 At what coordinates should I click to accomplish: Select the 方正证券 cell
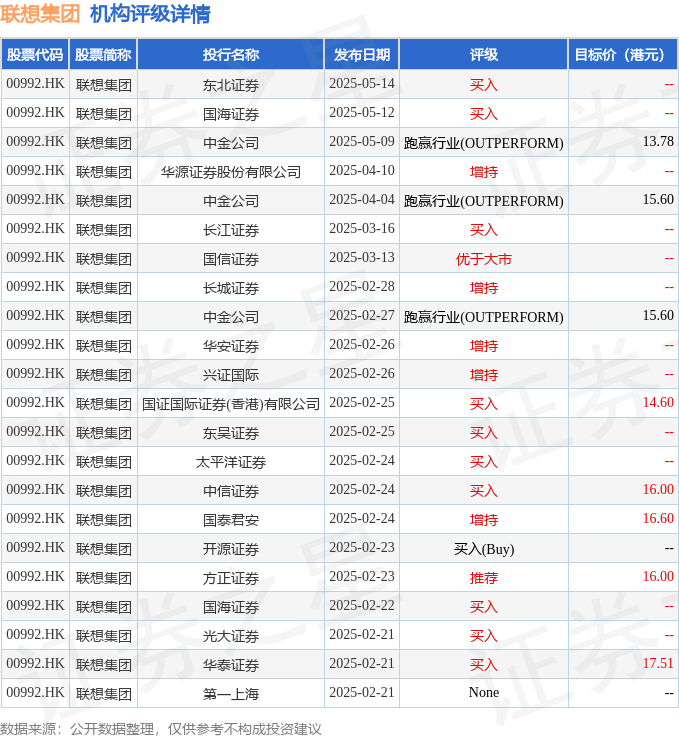tap(231, 578)
